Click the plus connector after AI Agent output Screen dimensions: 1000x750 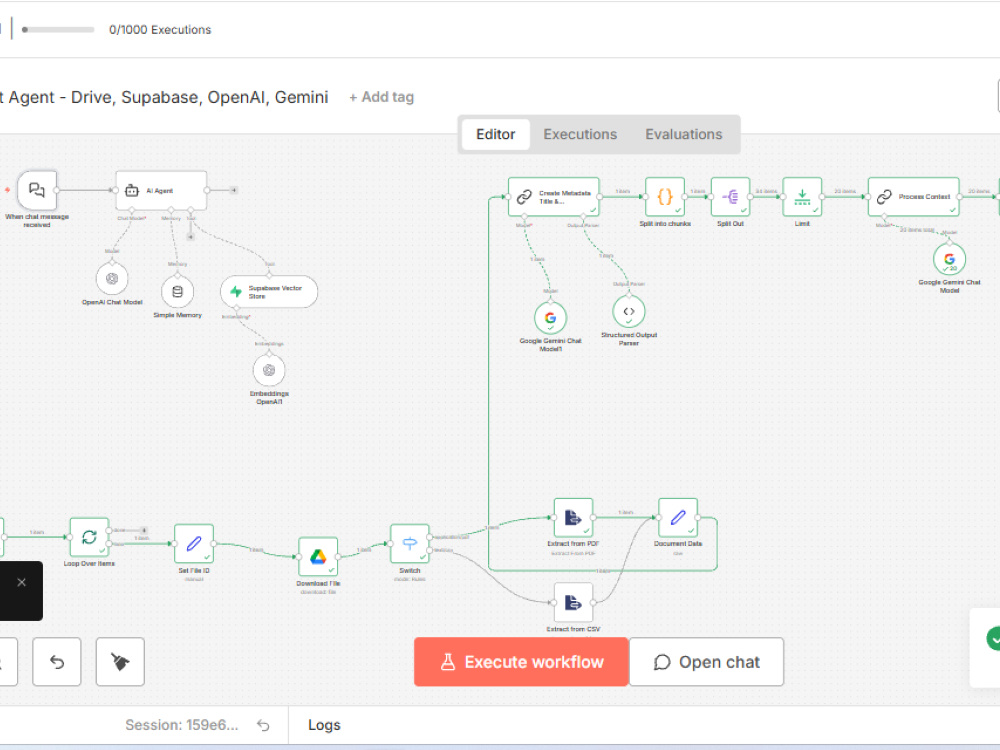(234, 190)
